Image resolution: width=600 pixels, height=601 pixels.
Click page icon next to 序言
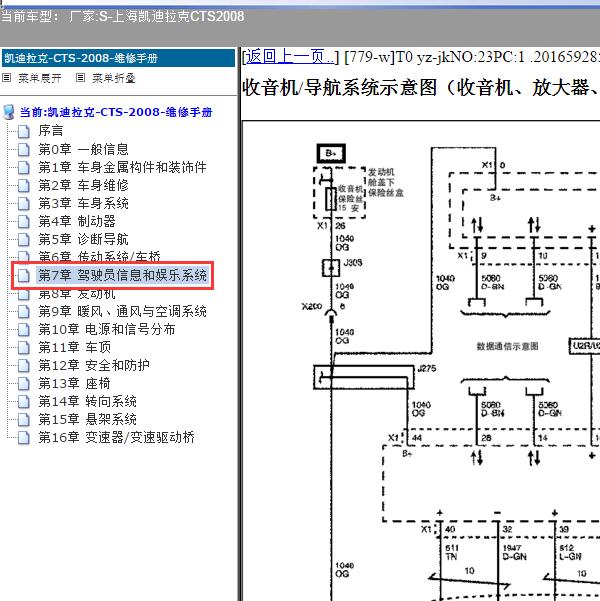(x=24, y=131)
